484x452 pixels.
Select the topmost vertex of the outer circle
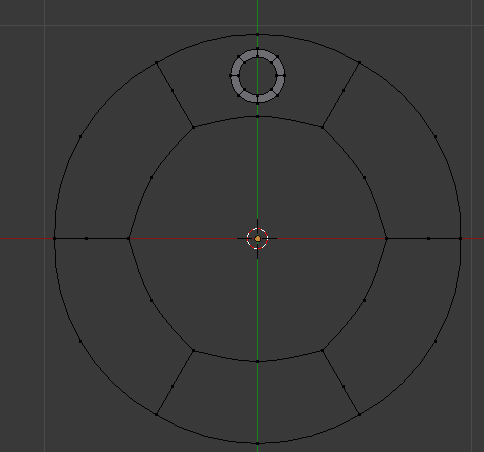(x=258, y=34)
